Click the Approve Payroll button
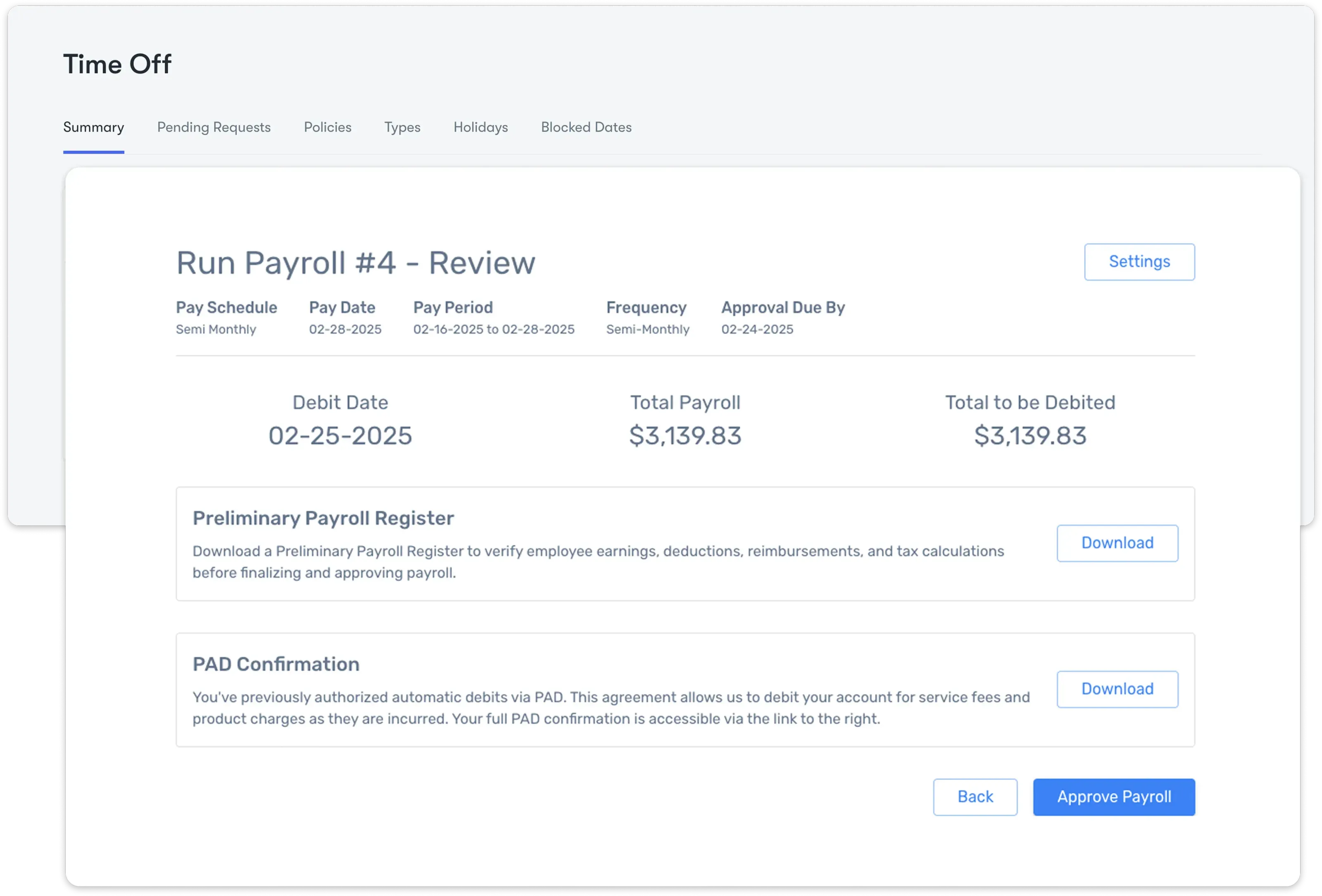The width and height of the screenshot is (1322, 896). point(1114,797)
